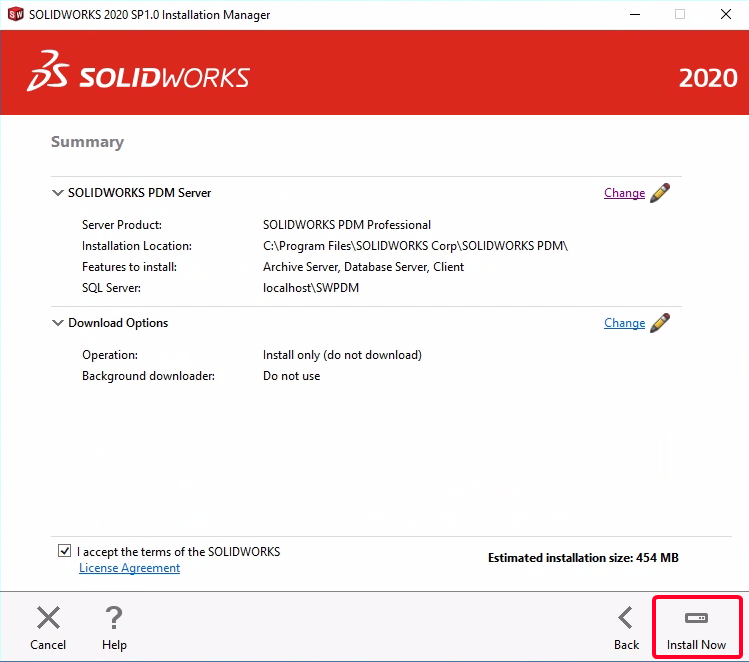Select 'Install only (do not download)' text
This screenshot has width=749, height=662.
(x=342, y=355)
